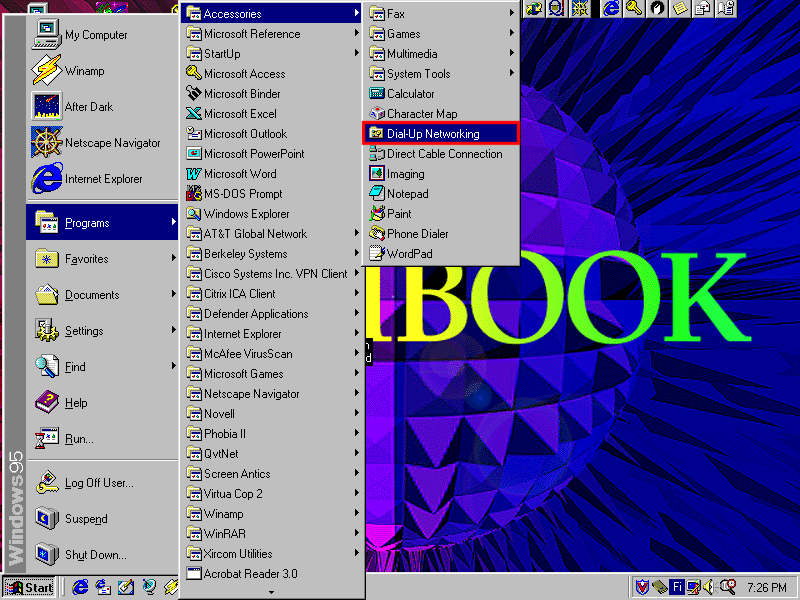Open Microsoft Access from Programs
The image size is (800, 600).
click(272, 73)
